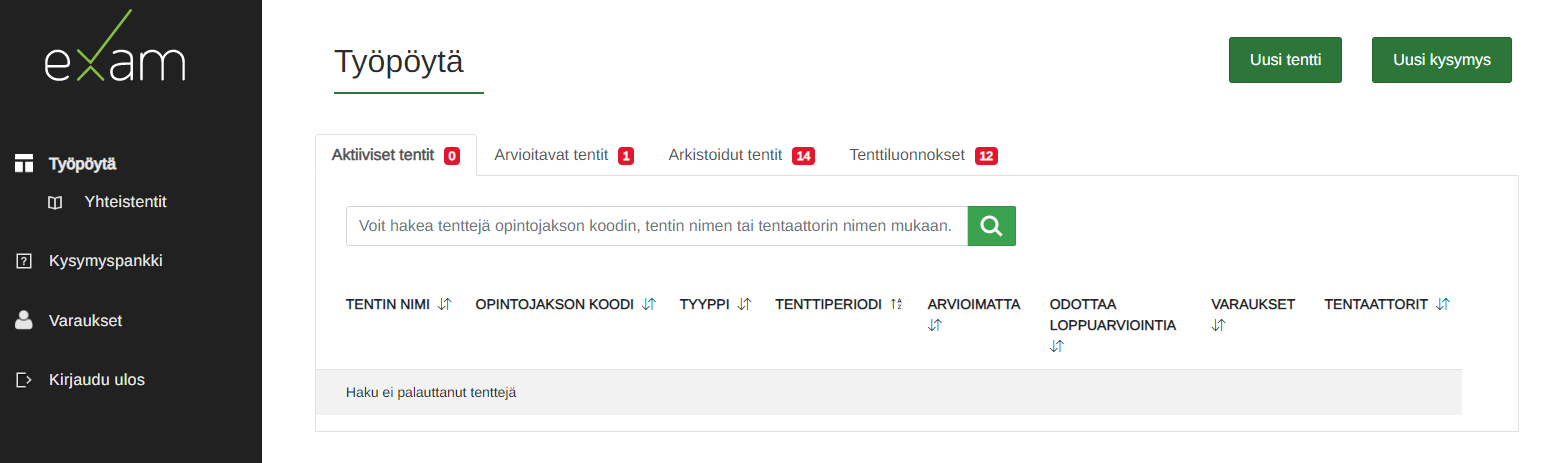Sort by Tentin nimi column arrows

[445, 304]
